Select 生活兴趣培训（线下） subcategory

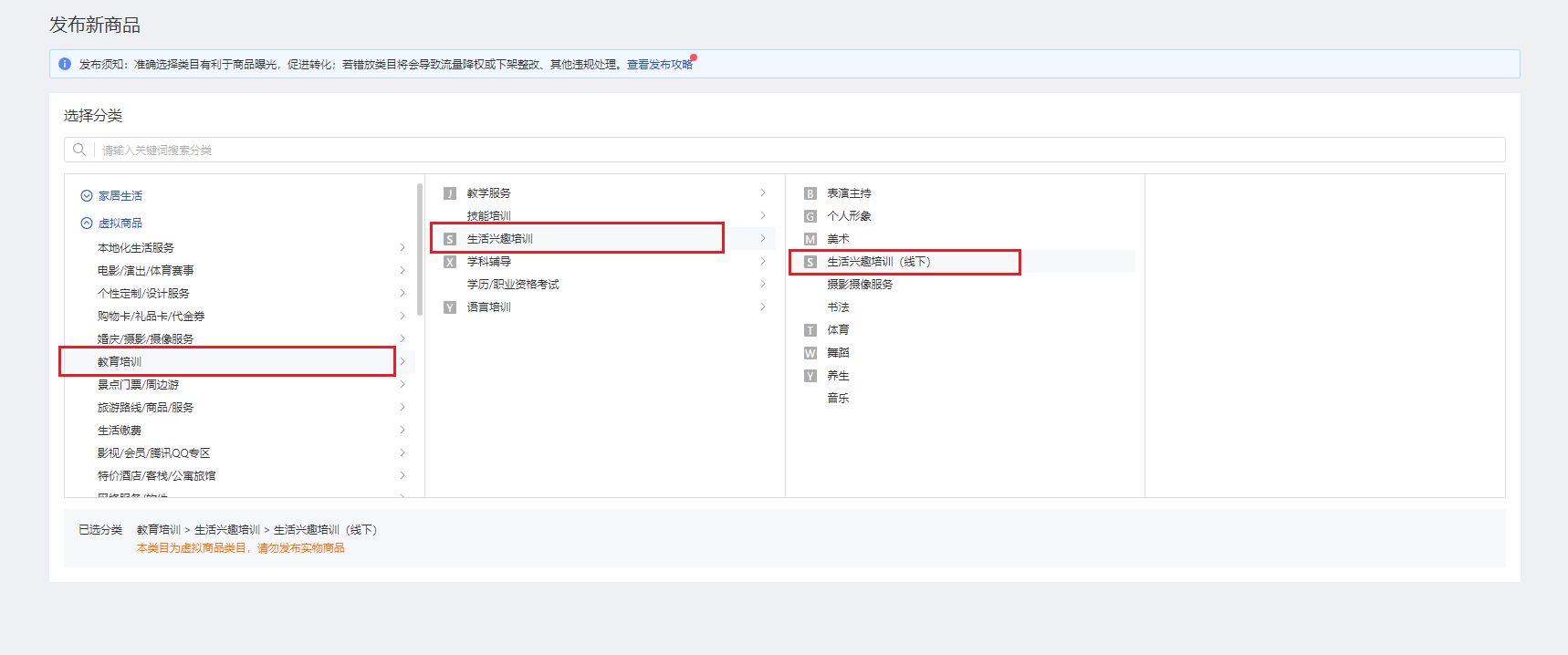878,262
